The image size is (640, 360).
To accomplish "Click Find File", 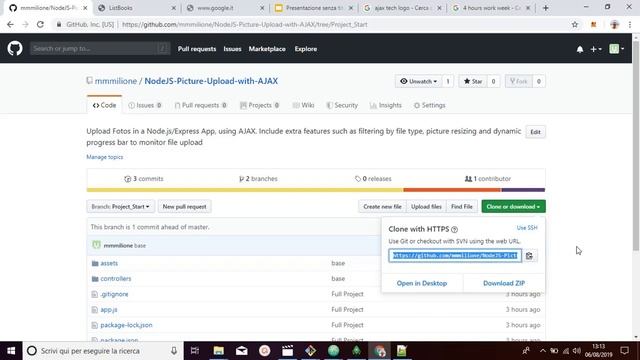I will click(462, 207).
